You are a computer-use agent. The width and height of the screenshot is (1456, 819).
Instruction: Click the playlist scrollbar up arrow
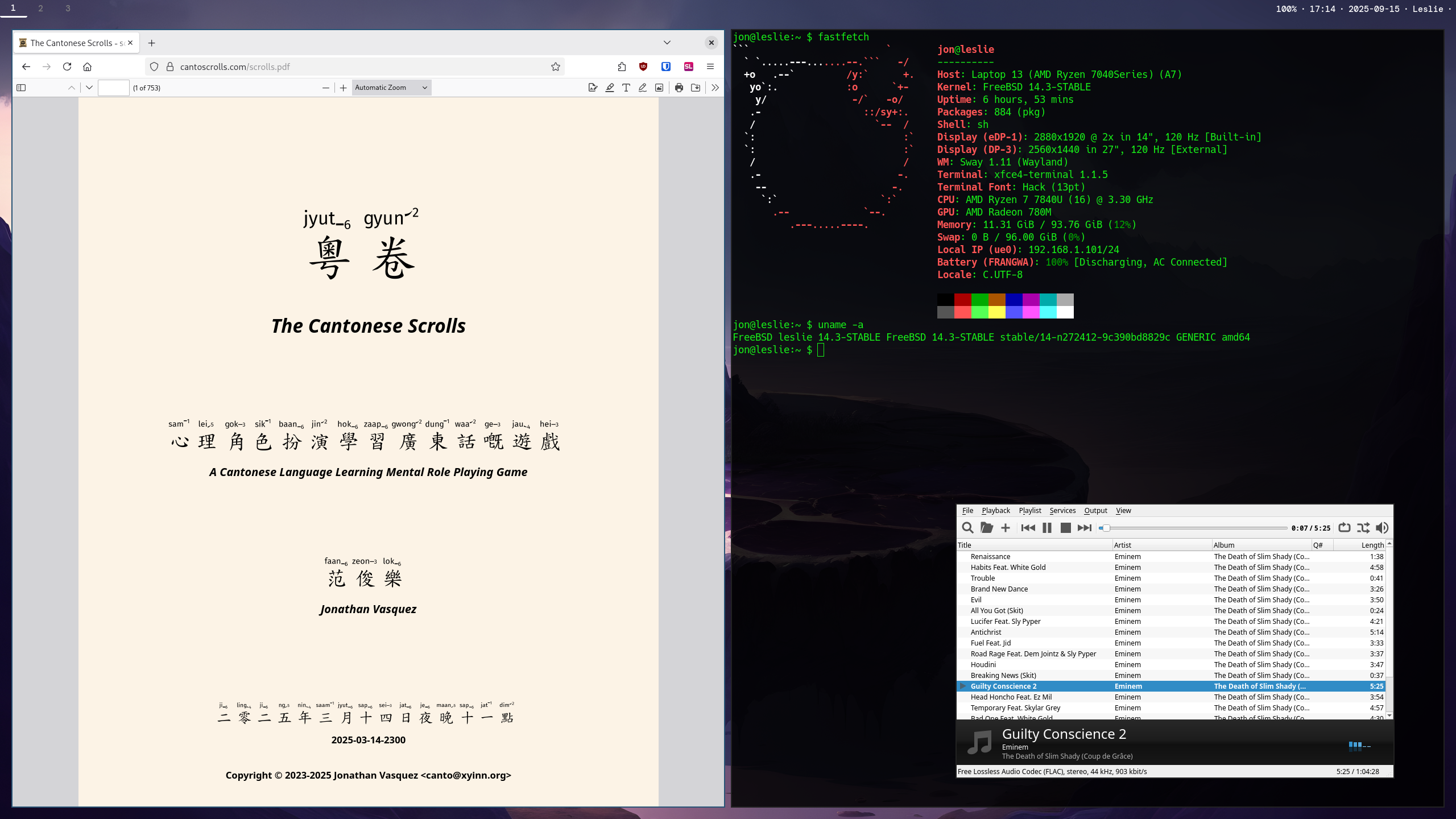1389,544
